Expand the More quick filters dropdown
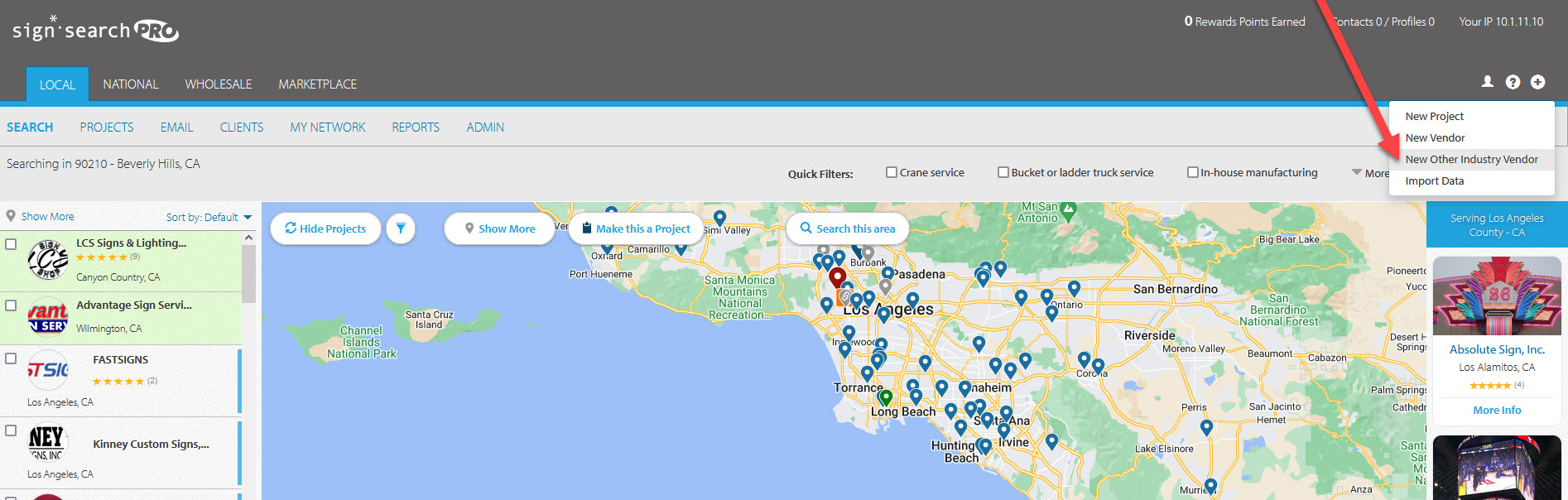This screenshot has height=500, width=1568. point(1370,173)
